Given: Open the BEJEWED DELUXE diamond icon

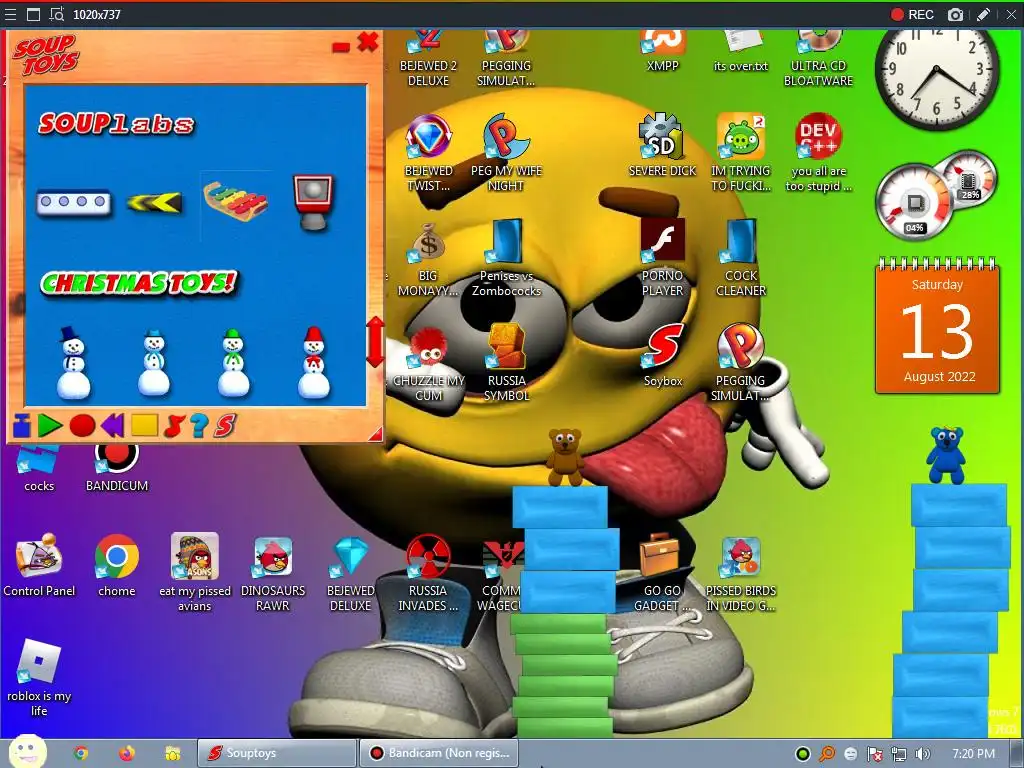Looking at the screenshot, I should 351,573.
